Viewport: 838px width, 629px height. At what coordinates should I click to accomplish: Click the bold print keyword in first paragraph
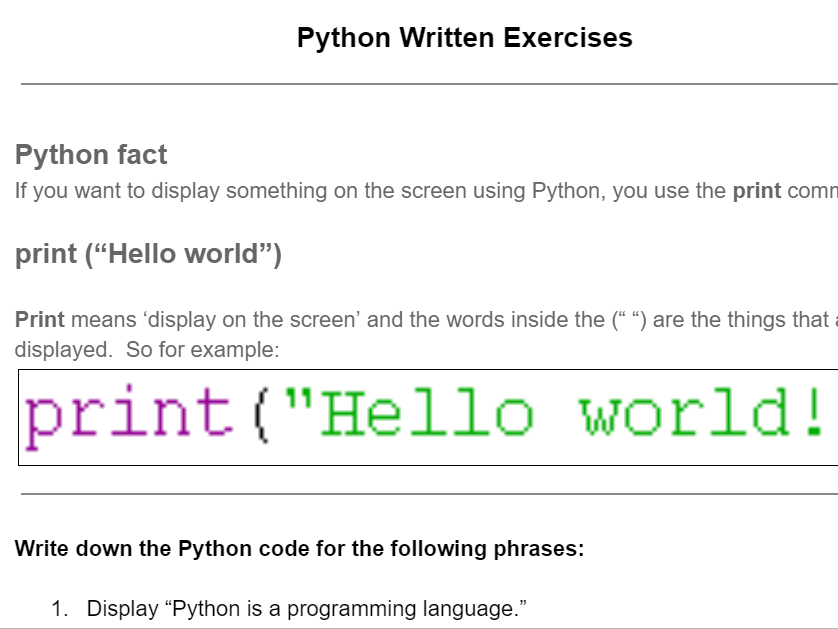tap(756, 190)
